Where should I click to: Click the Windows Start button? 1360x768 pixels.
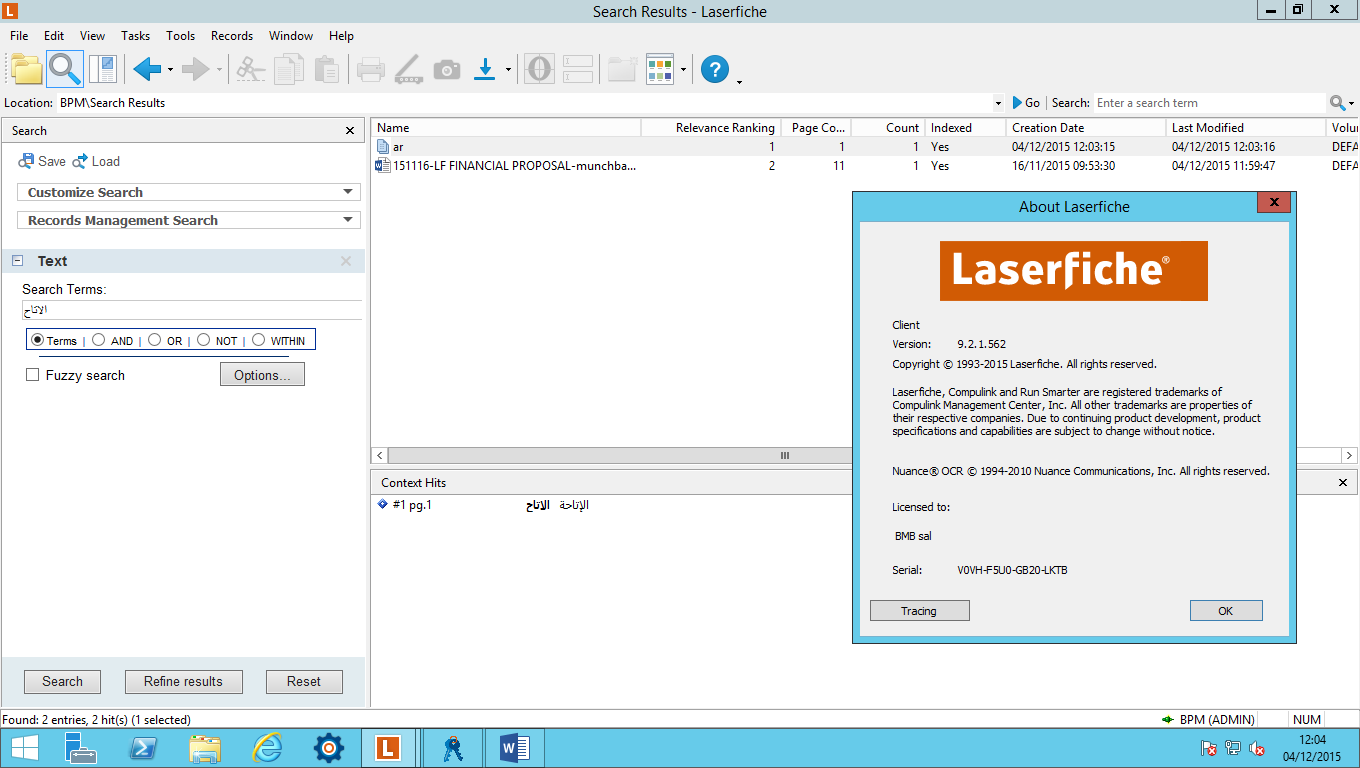(x=24, y=747)
